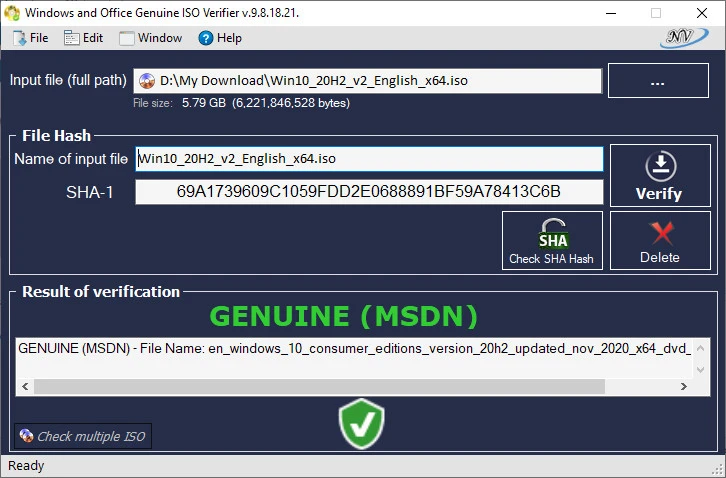Click the Ready status bar text
Viewport: 726px width, 478px height.
point(26,465)
